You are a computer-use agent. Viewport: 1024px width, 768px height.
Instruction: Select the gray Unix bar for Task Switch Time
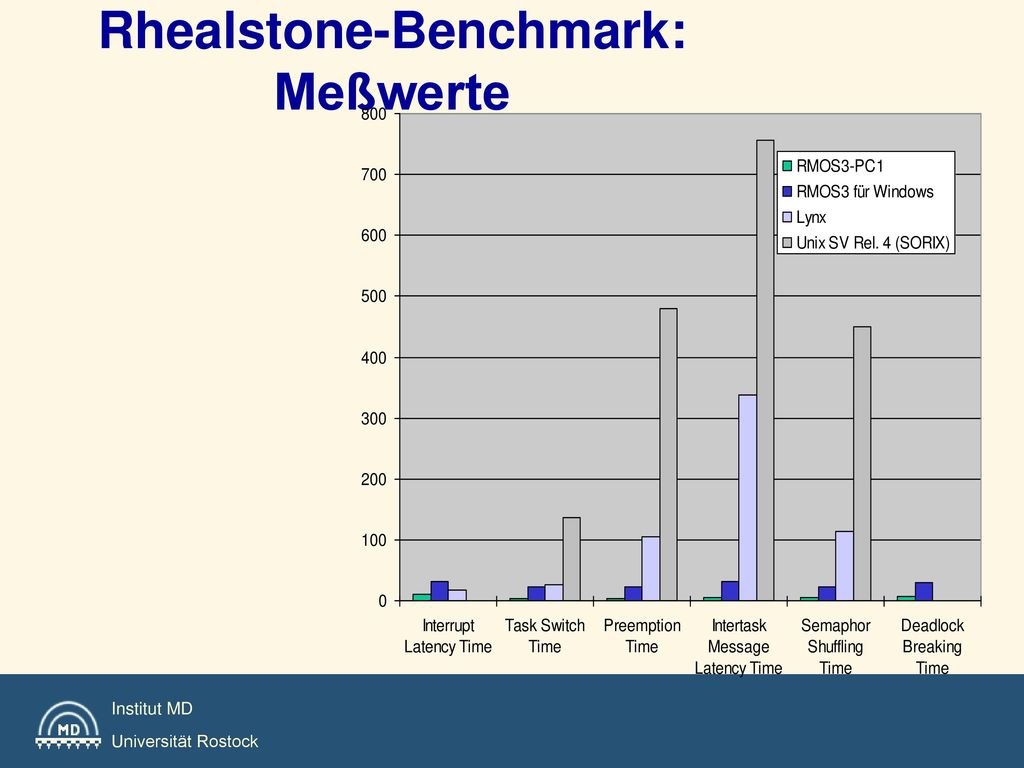pos(571,559)
